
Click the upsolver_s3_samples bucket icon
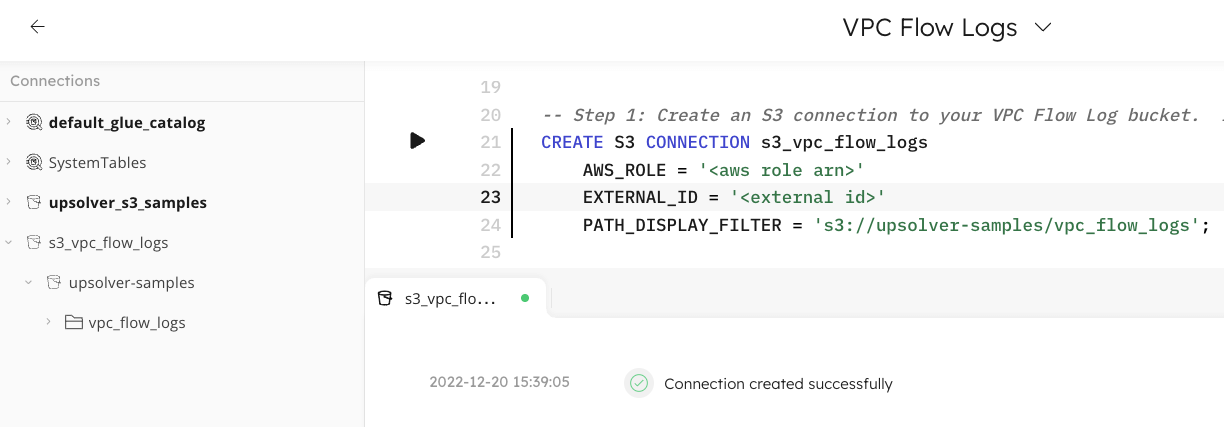coord(34,203)
